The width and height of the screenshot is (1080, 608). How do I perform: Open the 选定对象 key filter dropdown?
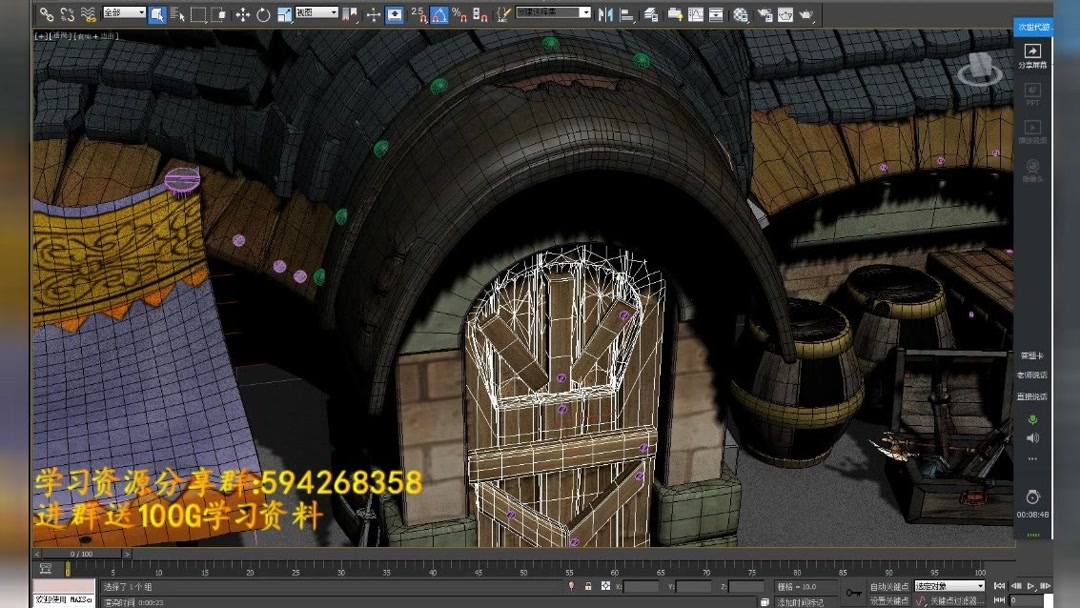tap(950, 585)
